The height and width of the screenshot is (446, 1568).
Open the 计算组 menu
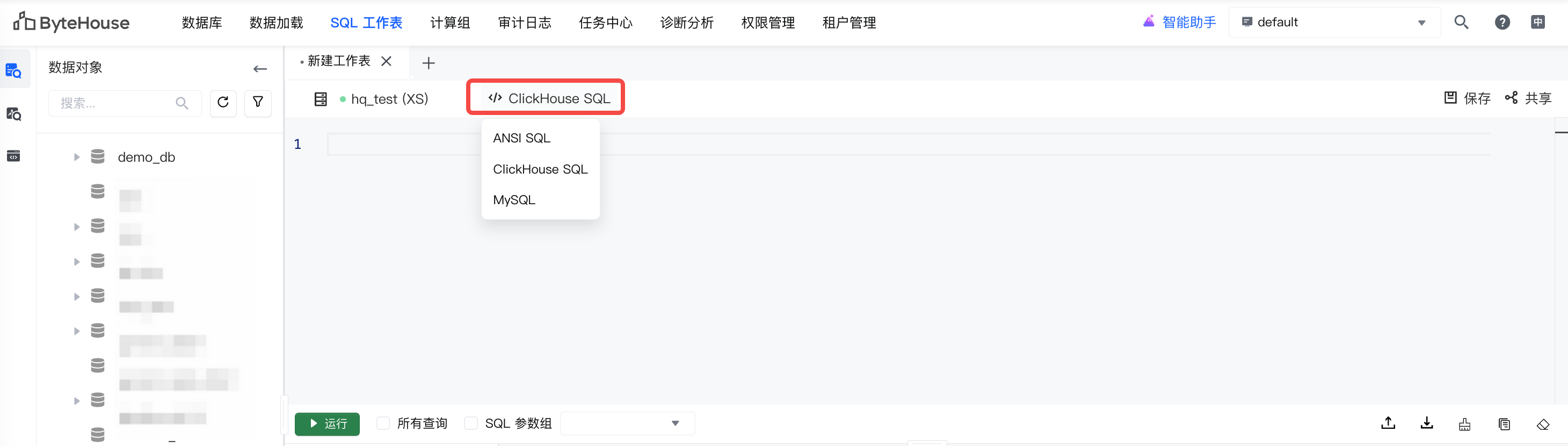[x=450, y=23]
